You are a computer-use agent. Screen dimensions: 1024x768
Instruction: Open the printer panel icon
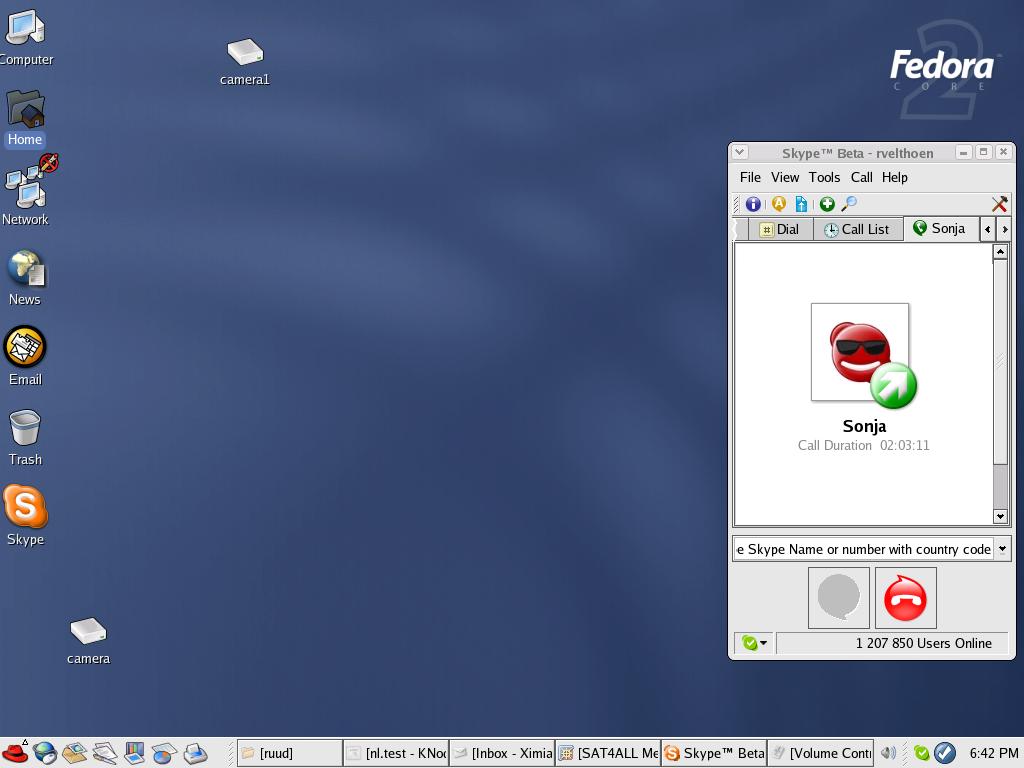(195, 753)
